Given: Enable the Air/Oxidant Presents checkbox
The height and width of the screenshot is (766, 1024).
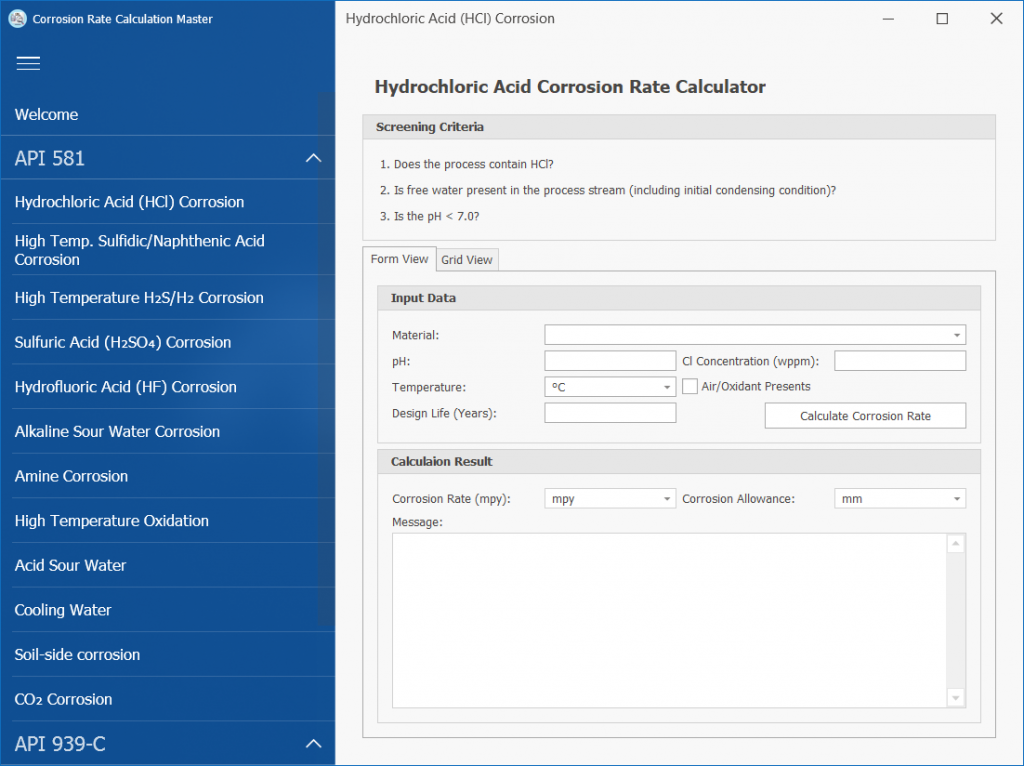Looking at the screenshot, I should tap(690, 386).
